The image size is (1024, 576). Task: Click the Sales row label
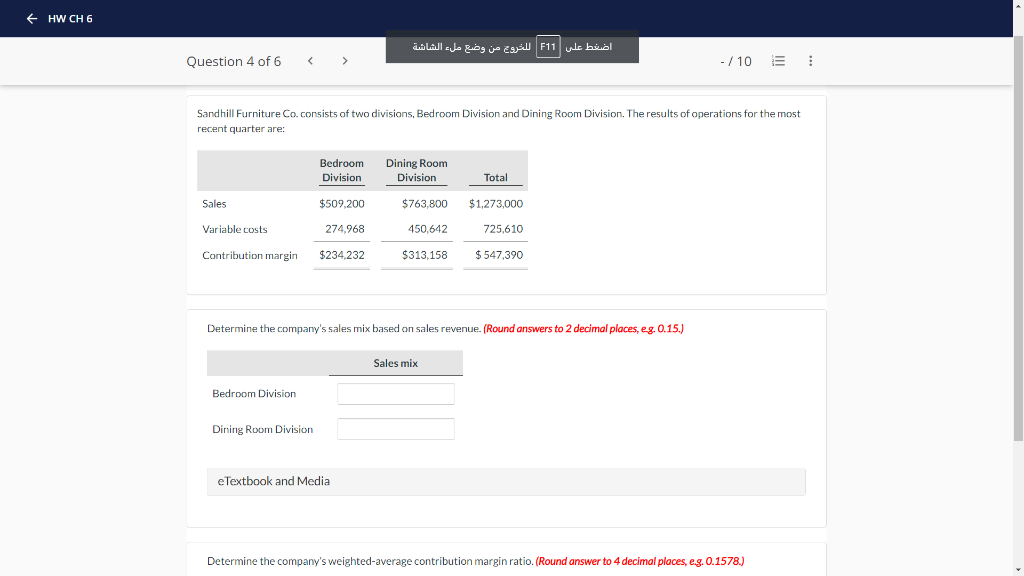214,204
